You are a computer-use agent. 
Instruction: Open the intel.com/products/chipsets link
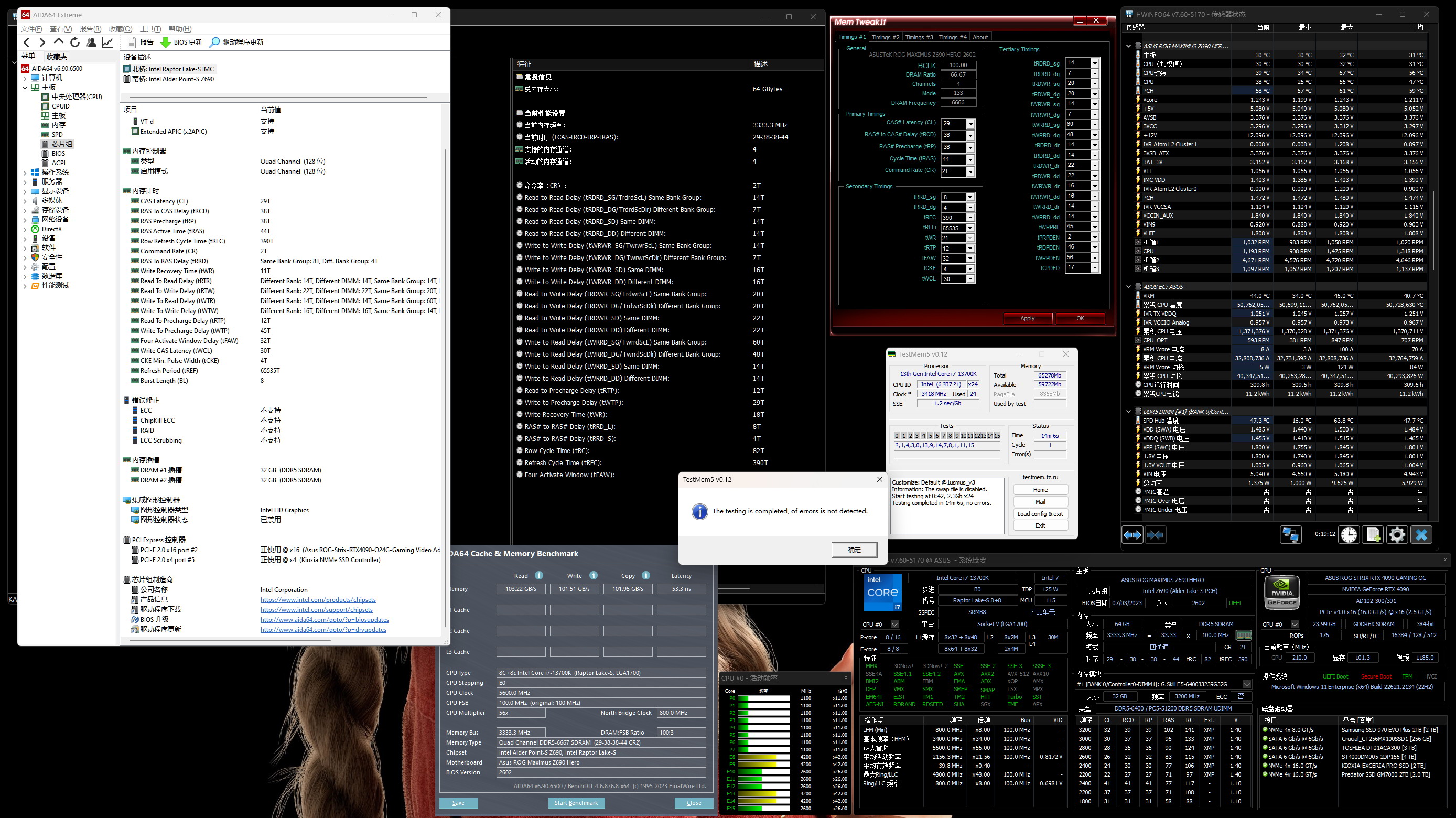coord(318,600)
